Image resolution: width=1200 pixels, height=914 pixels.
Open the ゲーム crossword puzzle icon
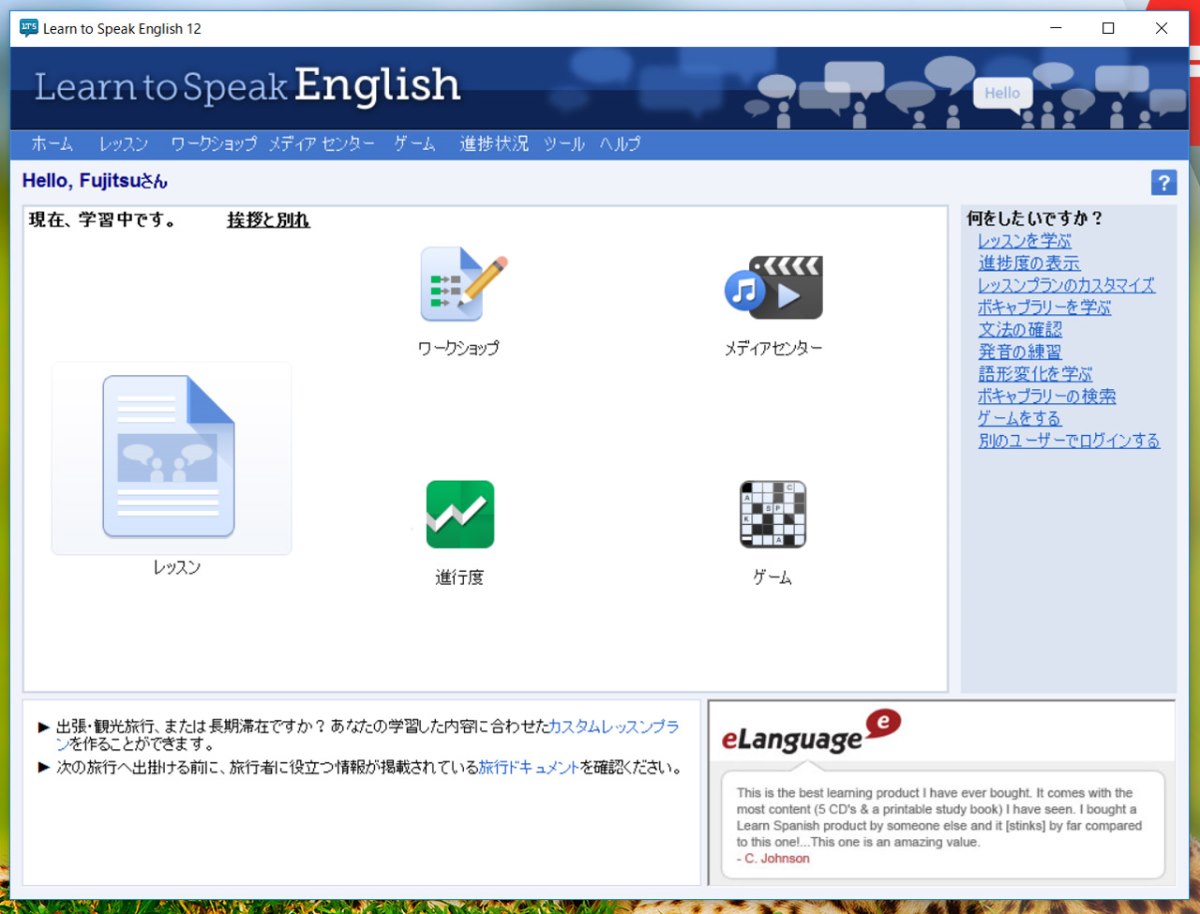tap(772, 516)
